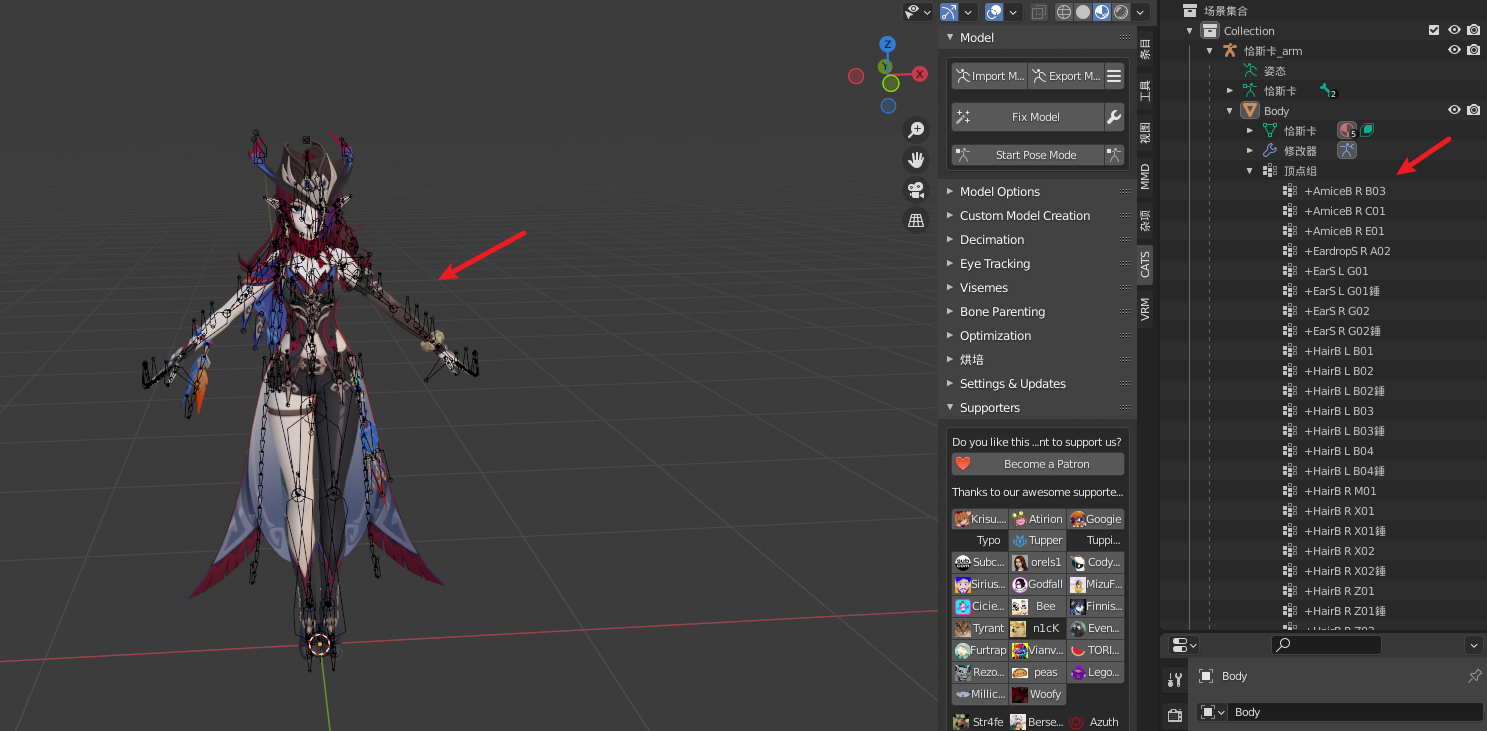Select +HairB L B01 vertex group row
Image resolution: width=1487 pixels, height=731 pixels.
(1339, 351)
